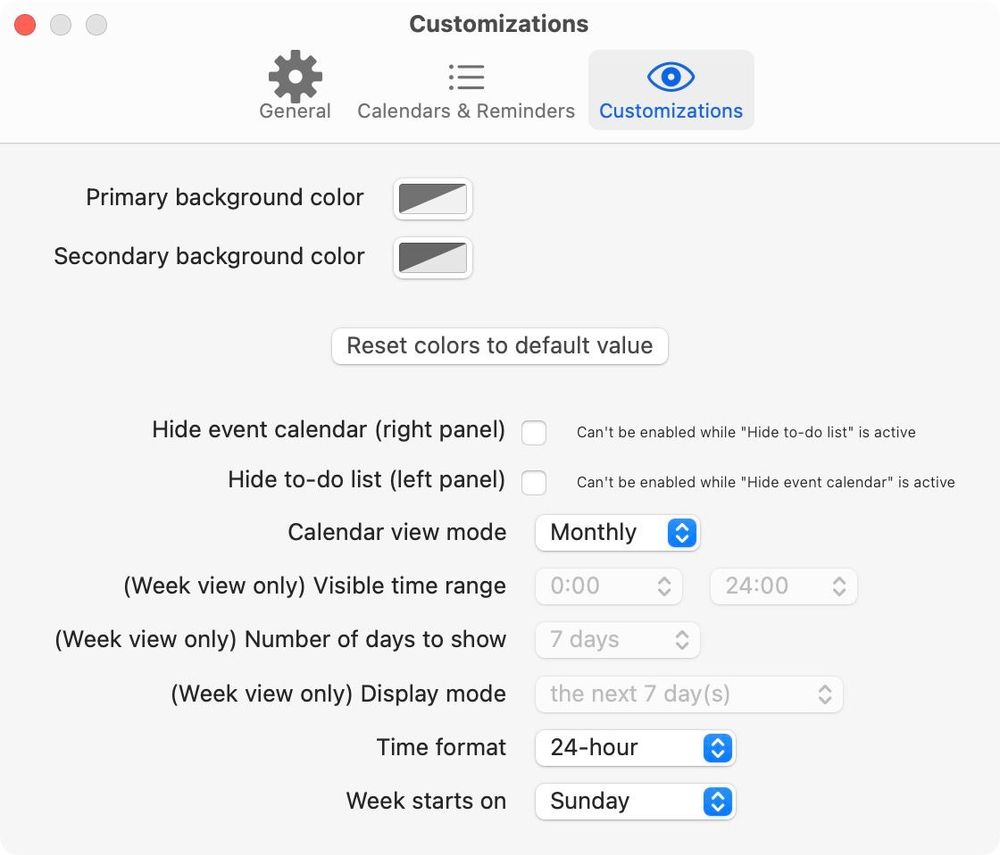Select the Customizations tab button
The image size is (1000, 855).
[670, 90]
